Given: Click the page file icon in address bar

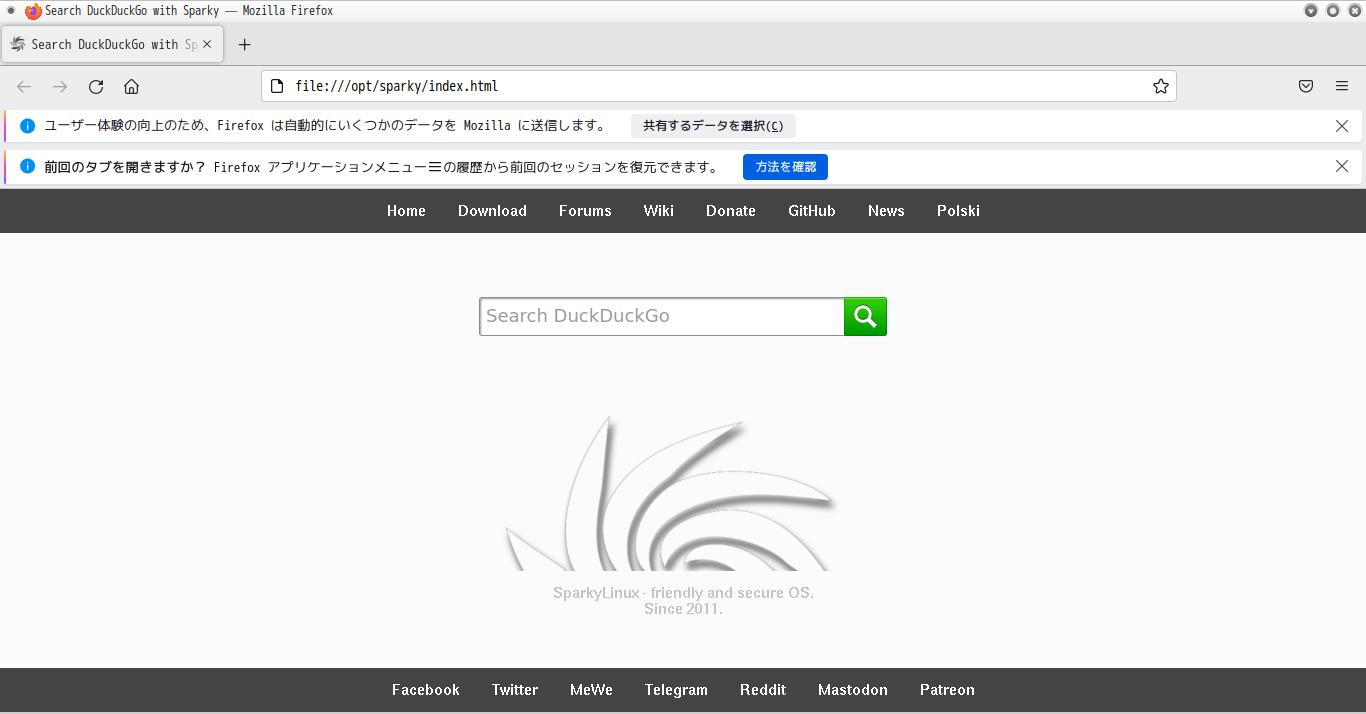Looking at the screenshot, I should click(277, 86).
